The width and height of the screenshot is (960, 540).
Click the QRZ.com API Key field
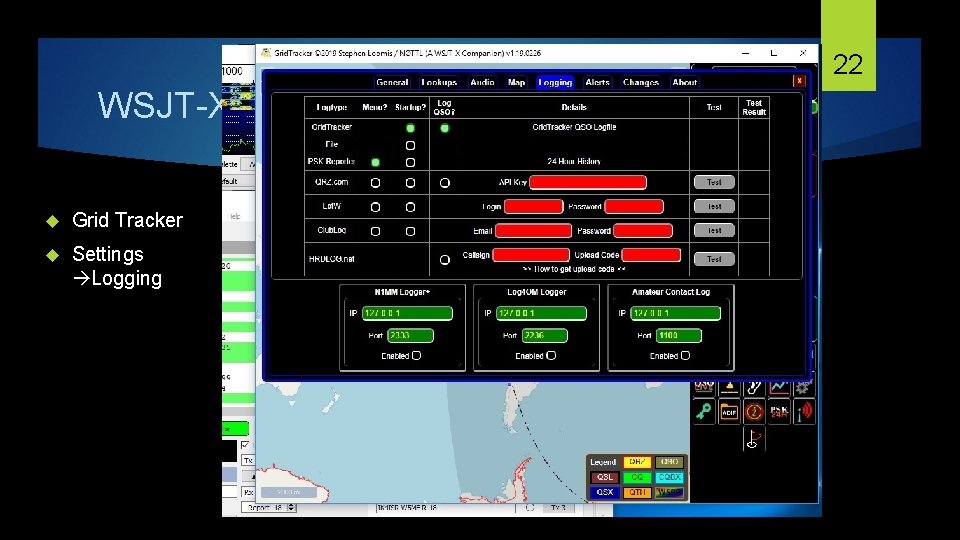tap(588, 182)
